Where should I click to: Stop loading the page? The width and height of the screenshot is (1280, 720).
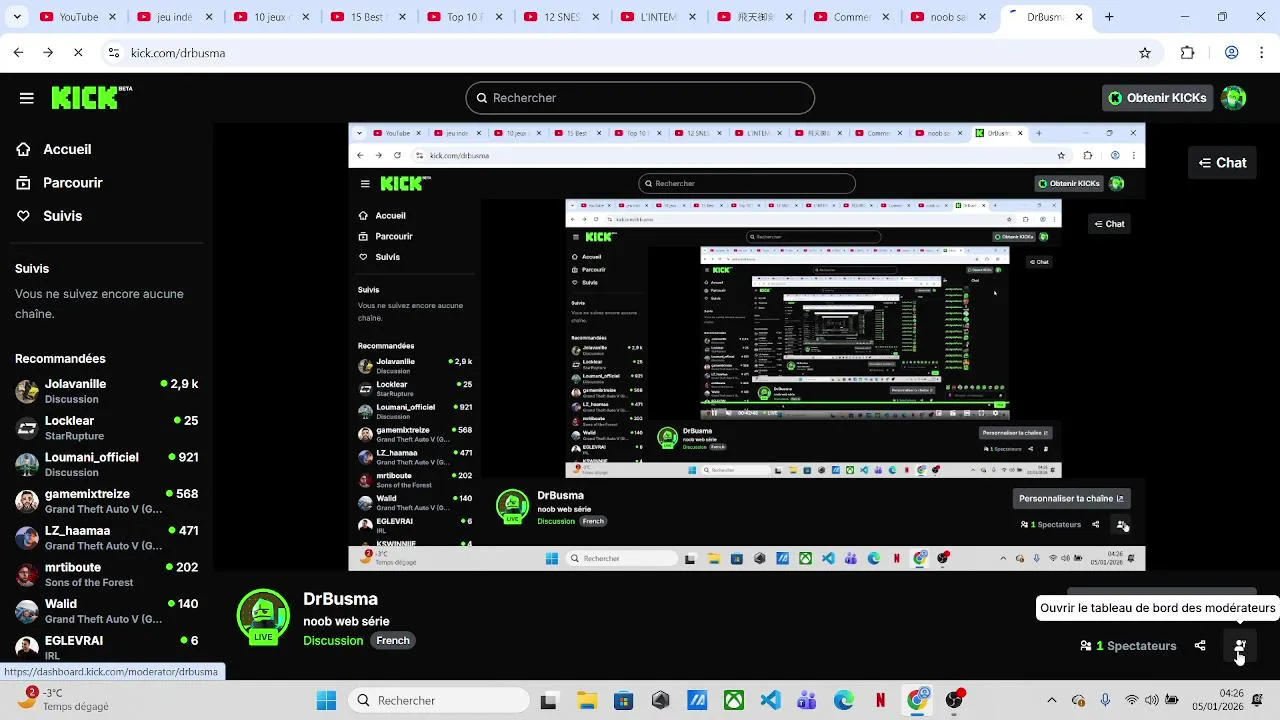pos(78,53)
